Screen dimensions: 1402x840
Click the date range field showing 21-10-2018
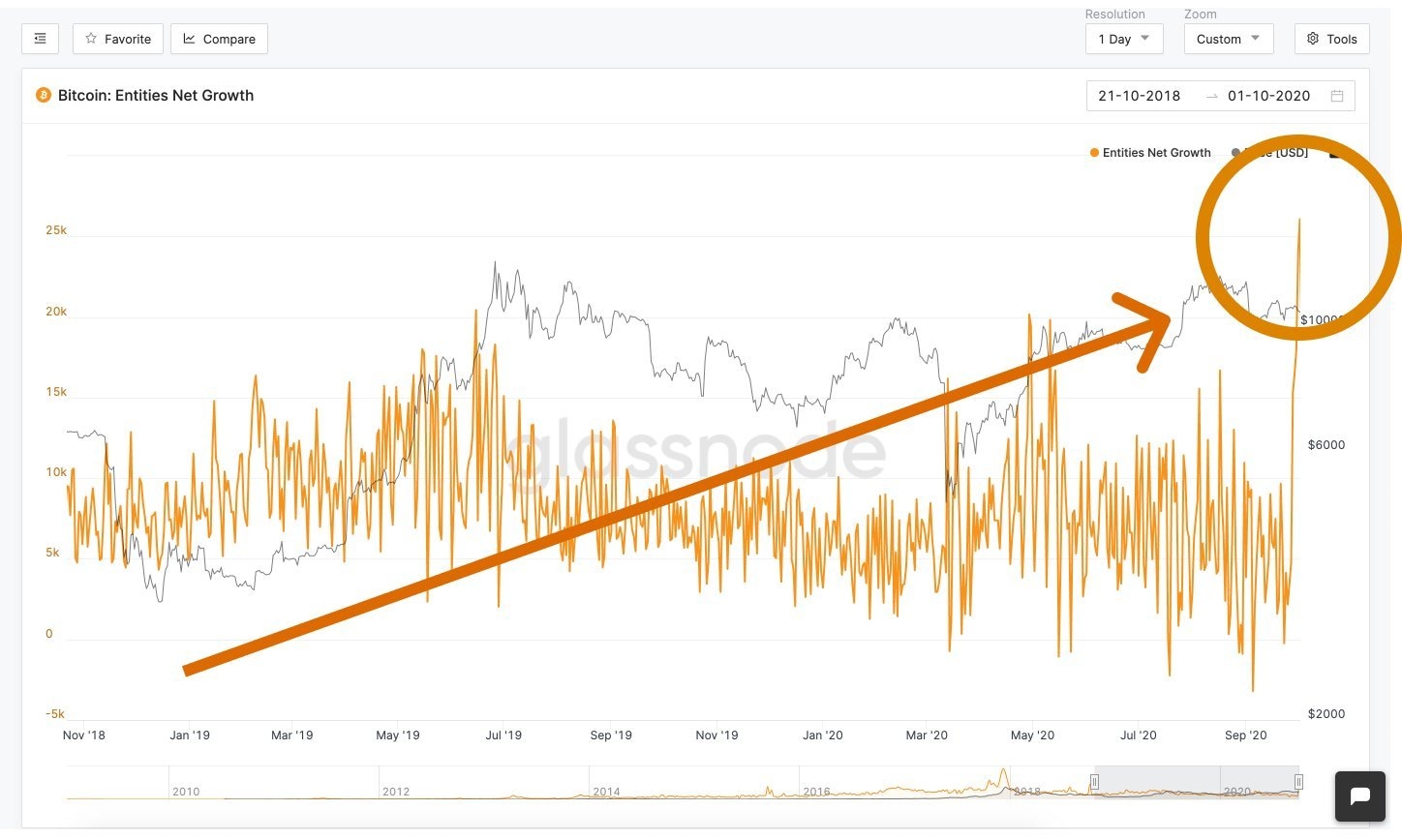click(1140, 96)
